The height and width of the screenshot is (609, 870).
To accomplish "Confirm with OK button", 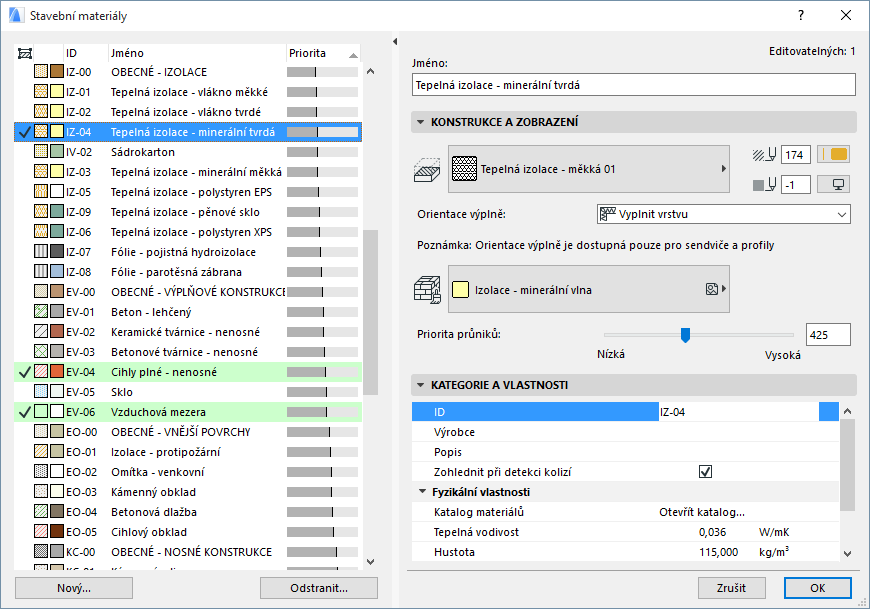I will [817, 588].
